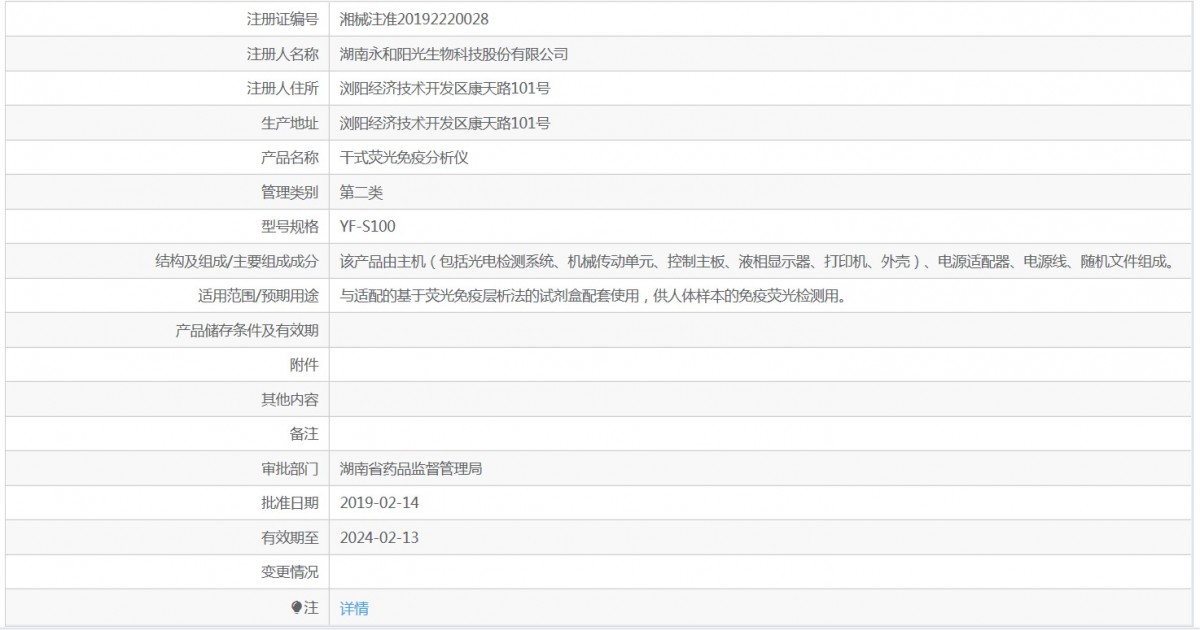Click the 注册人名称 label
This screenshot has height=630, width=1200.
(282, 54)
